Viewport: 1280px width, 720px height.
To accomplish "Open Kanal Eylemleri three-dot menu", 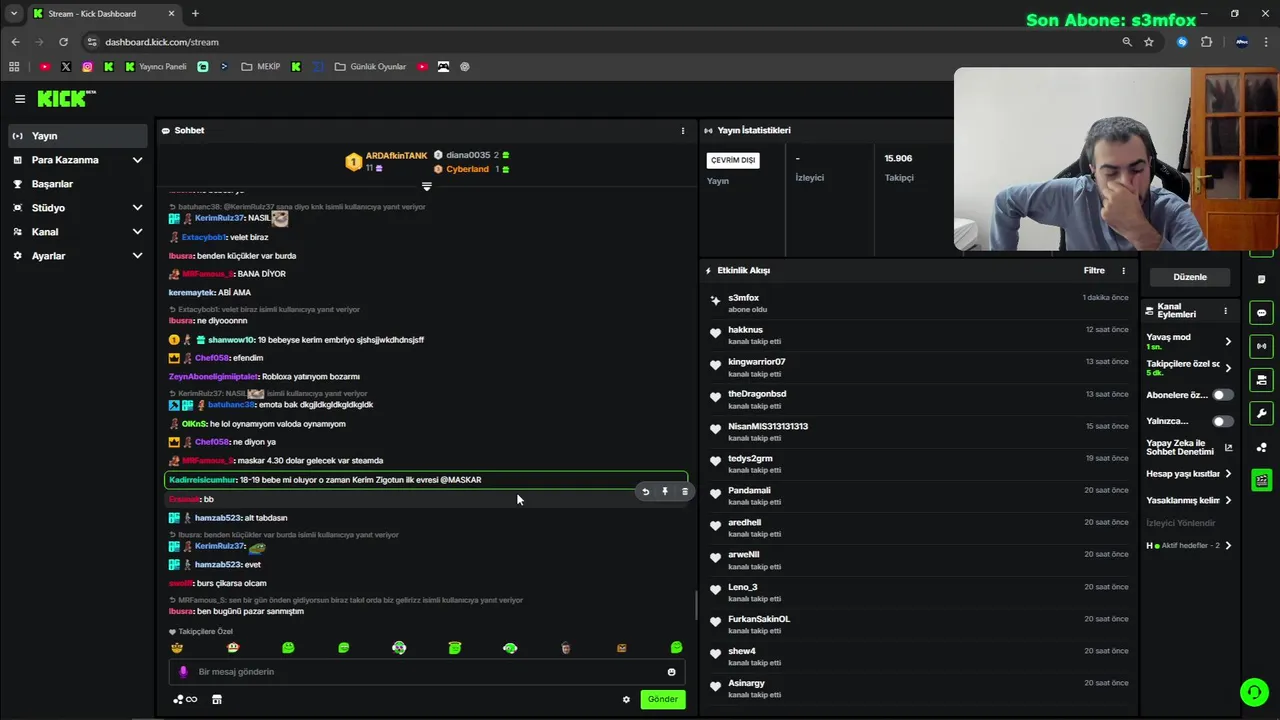I will pos(1225,311).
